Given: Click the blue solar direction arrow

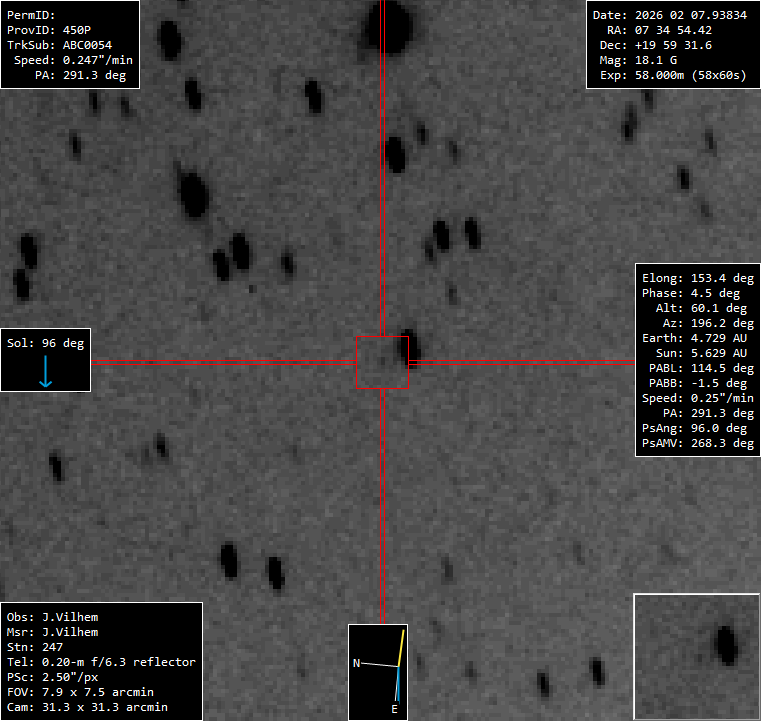Looking at the screenshot, I should point(46,371).
